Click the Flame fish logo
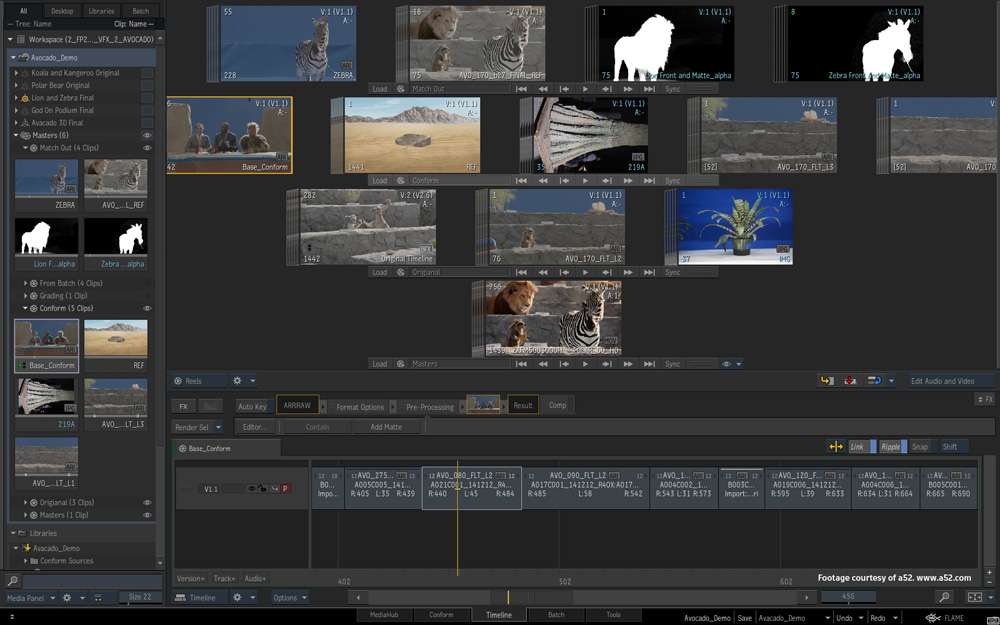Image resolution: width=1000 pixels, height=625 pixels. click(933, 617)
